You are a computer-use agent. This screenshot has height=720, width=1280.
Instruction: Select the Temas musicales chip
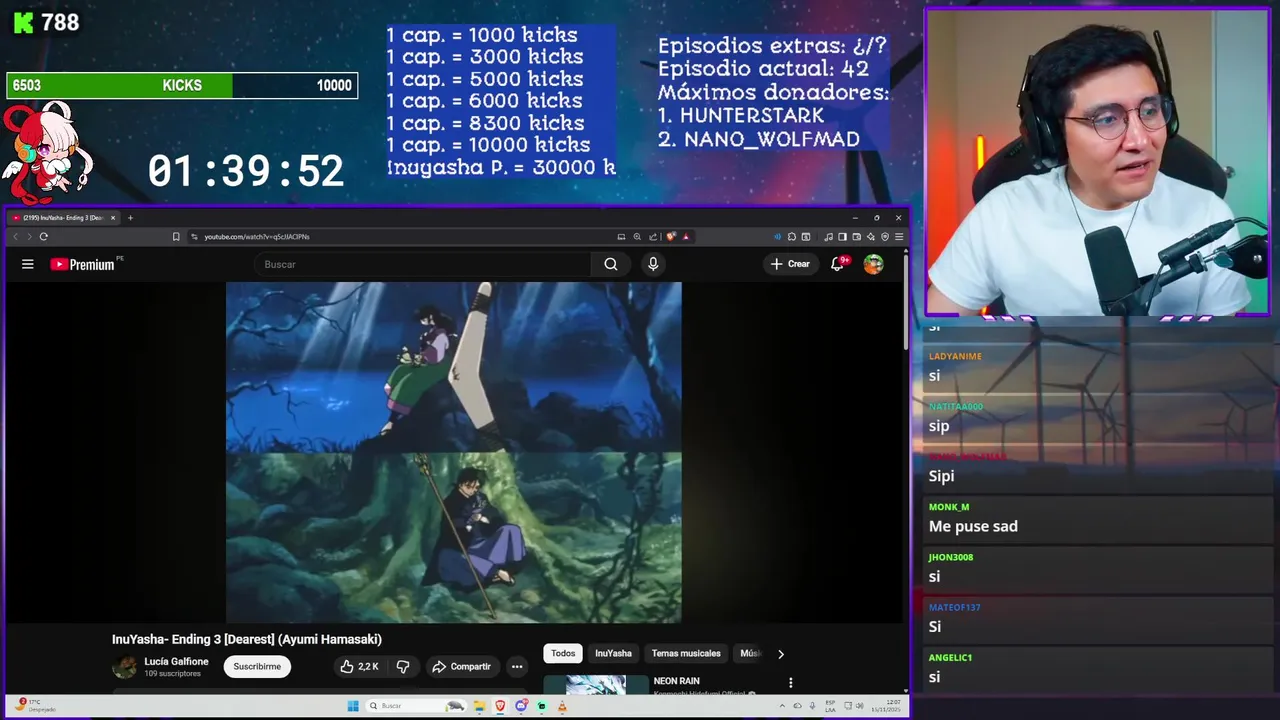(686, 653)
